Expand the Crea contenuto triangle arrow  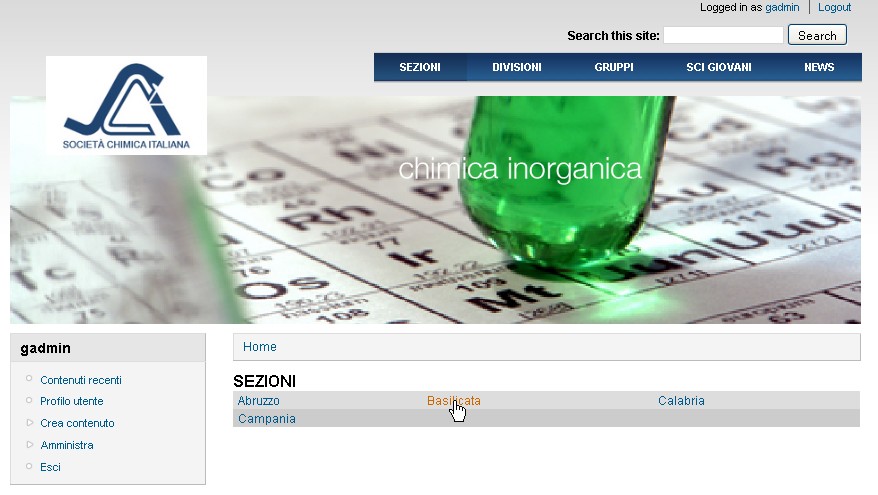pyautogui.click(x=30, y=423)
